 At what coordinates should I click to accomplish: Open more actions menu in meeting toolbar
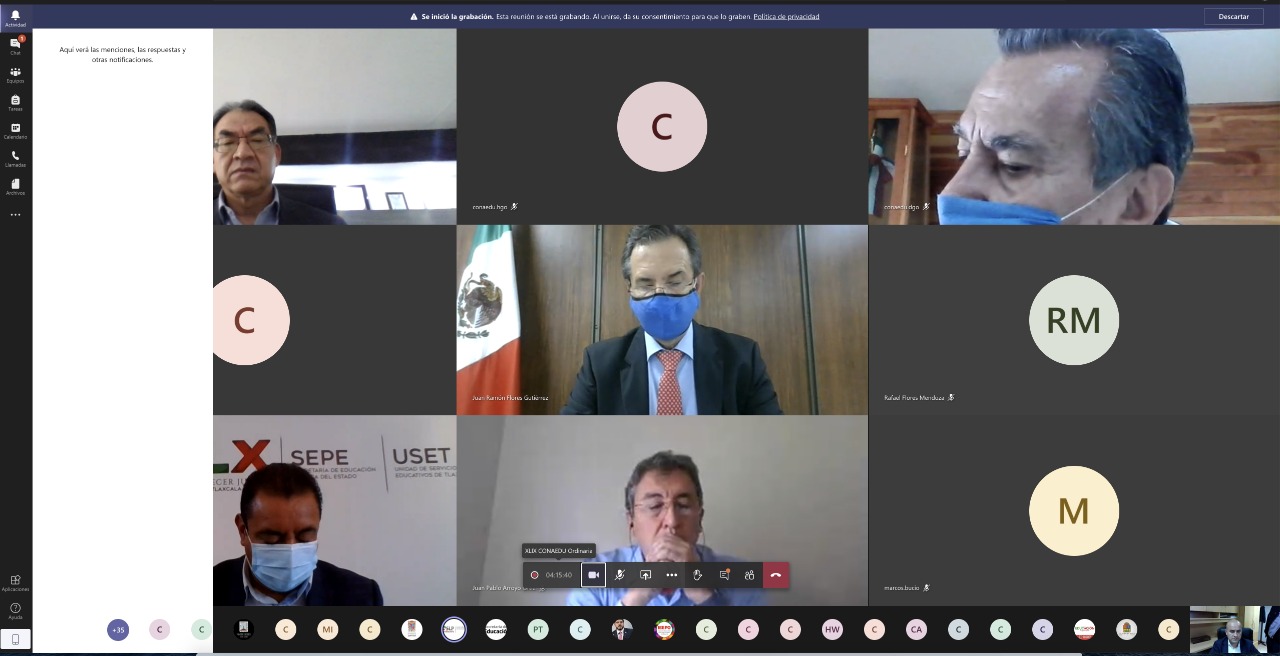tap(671, 575)
